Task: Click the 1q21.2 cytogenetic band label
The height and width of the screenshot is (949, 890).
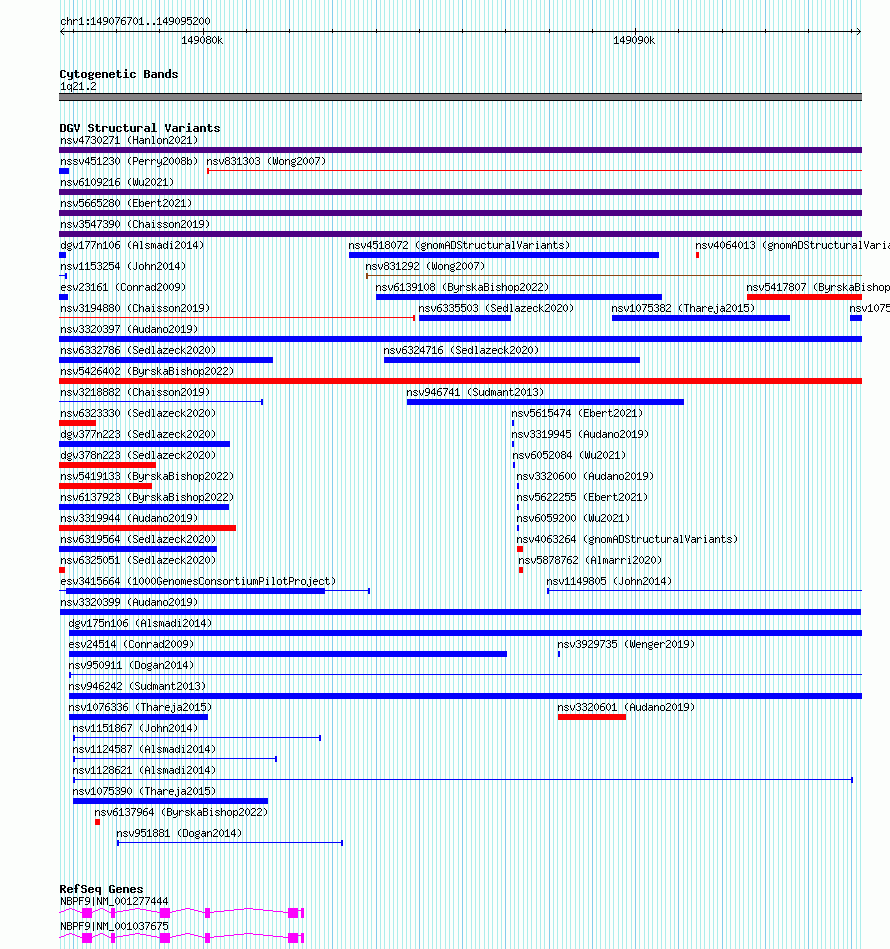Action: pyautogui.click(x=78, y=87)
